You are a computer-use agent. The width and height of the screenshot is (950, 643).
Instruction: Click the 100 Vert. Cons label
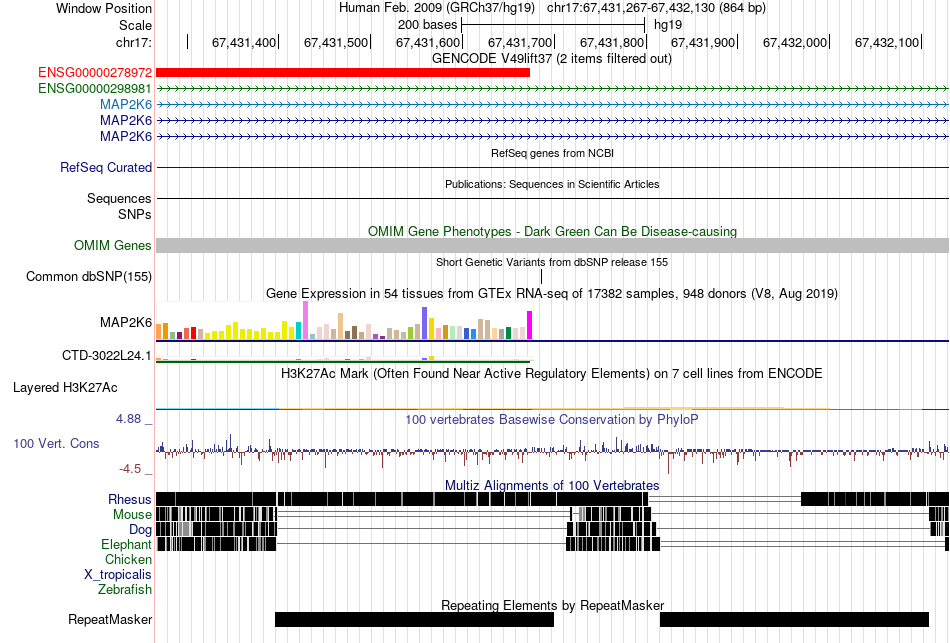point(56,444)
